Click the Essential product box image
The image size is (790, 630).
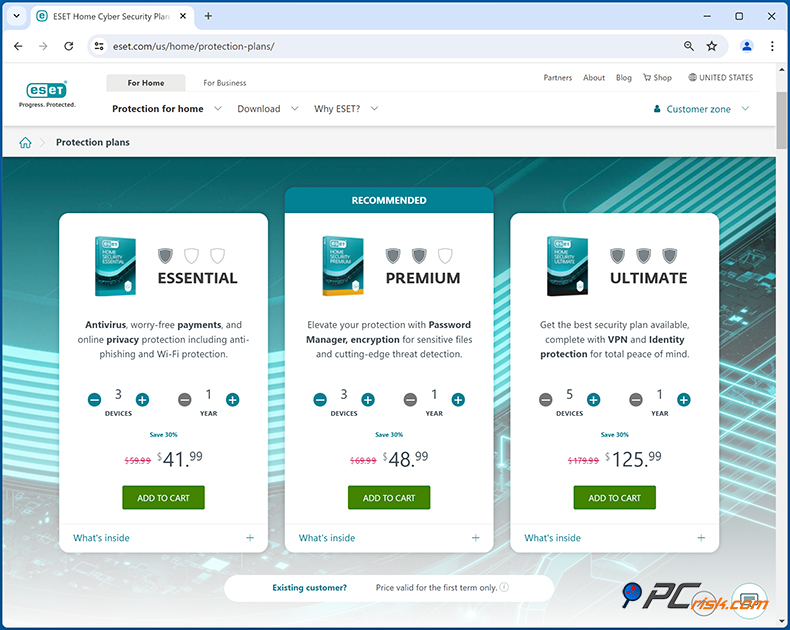coord(115,266)
